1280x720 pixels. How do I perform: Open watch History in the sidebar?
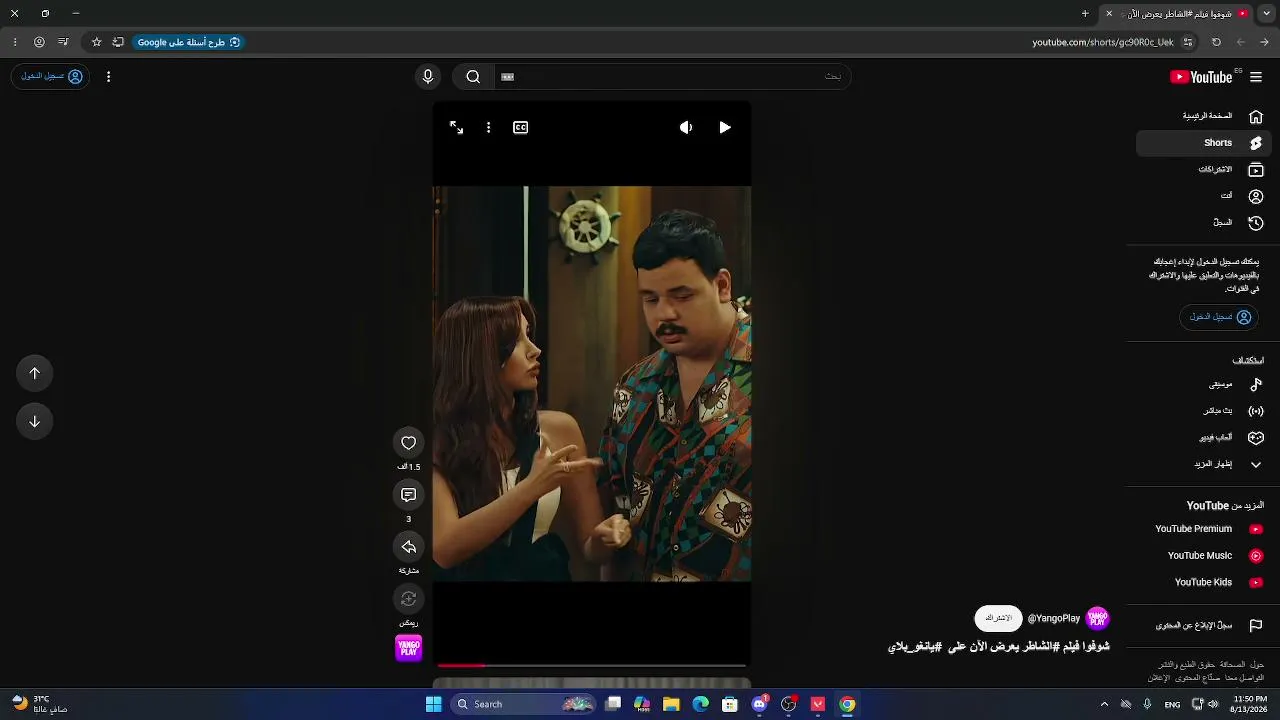click(x=1204, y=223)
